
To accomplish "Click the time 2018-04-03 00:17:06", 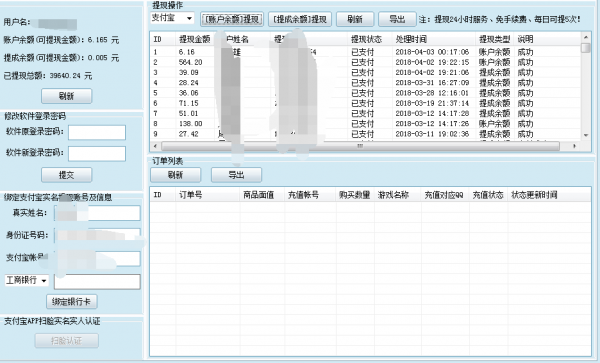I will pyautogui.click(x=432, y=52).
